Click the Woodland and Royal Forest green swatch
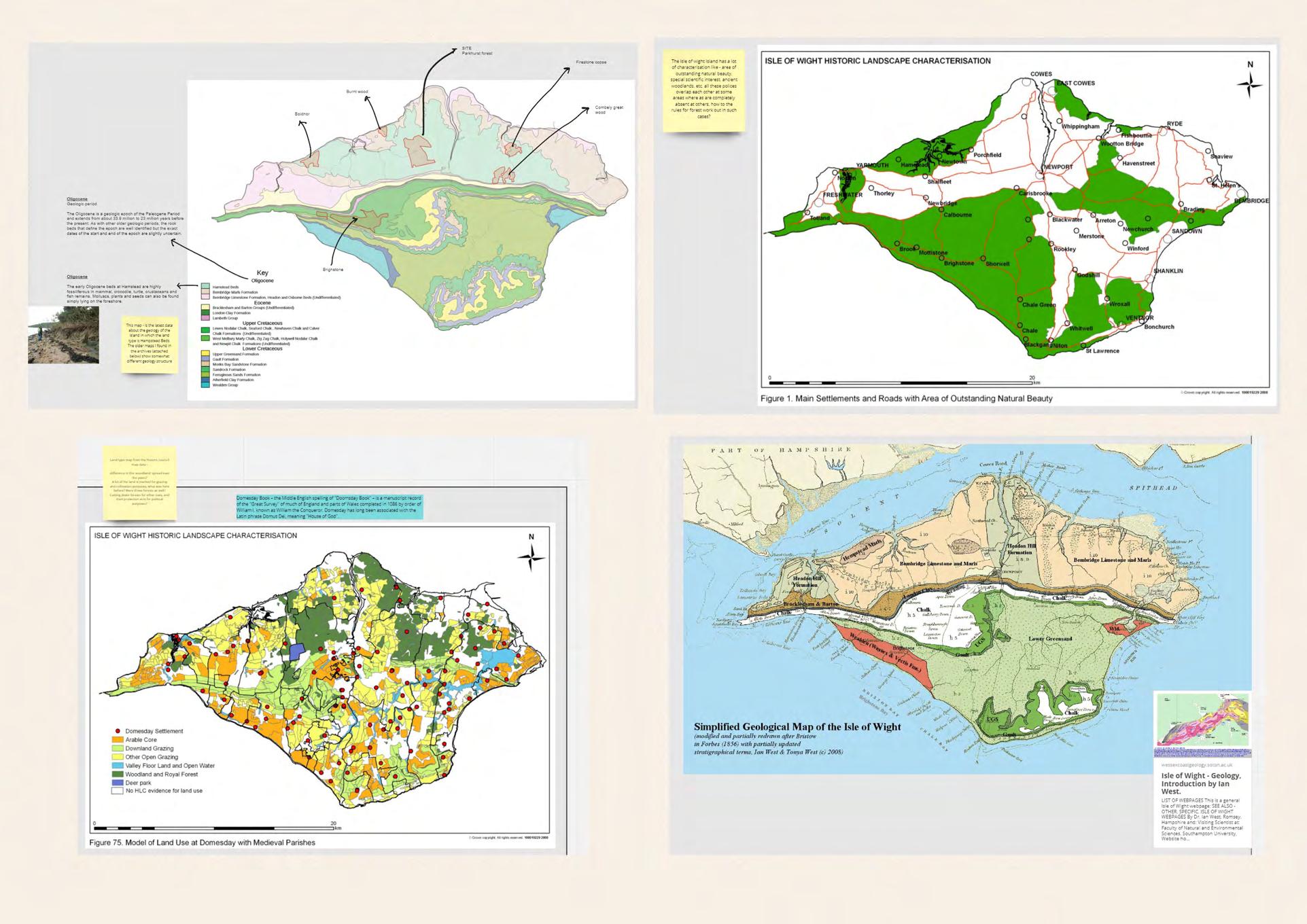This screenshot has height=924, width=1307. [x=117, y=774]
